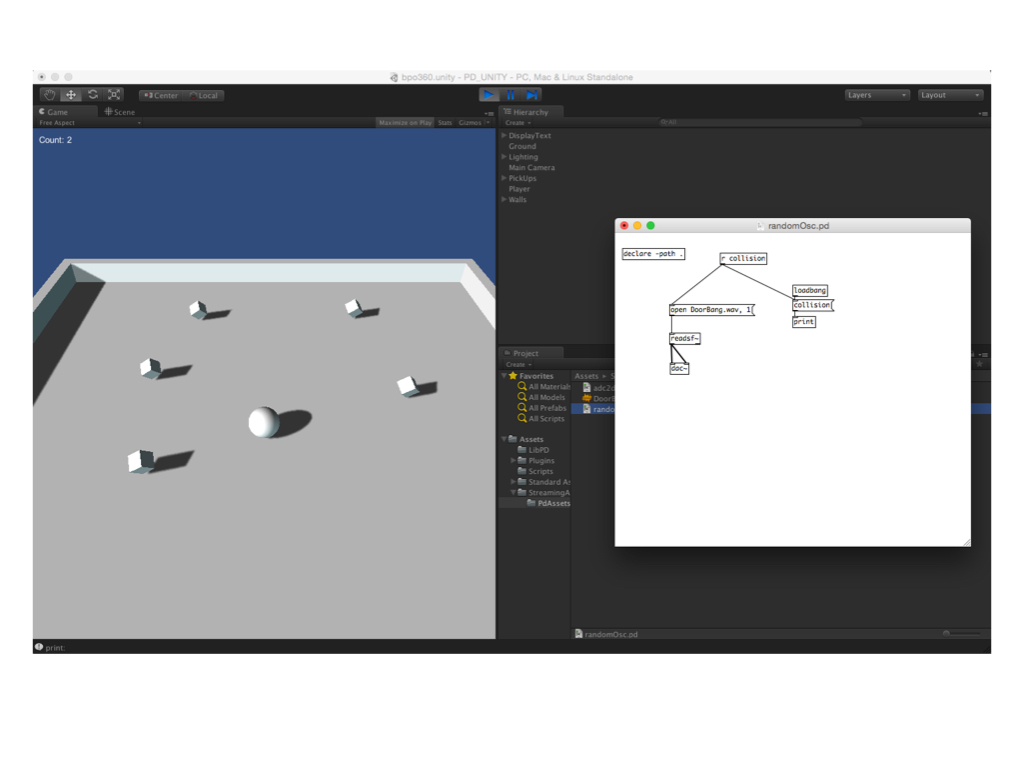The width and height of the screenshot is (1024, 768).
Task: Select the Main Camera object
Action: tap(531, 168)
